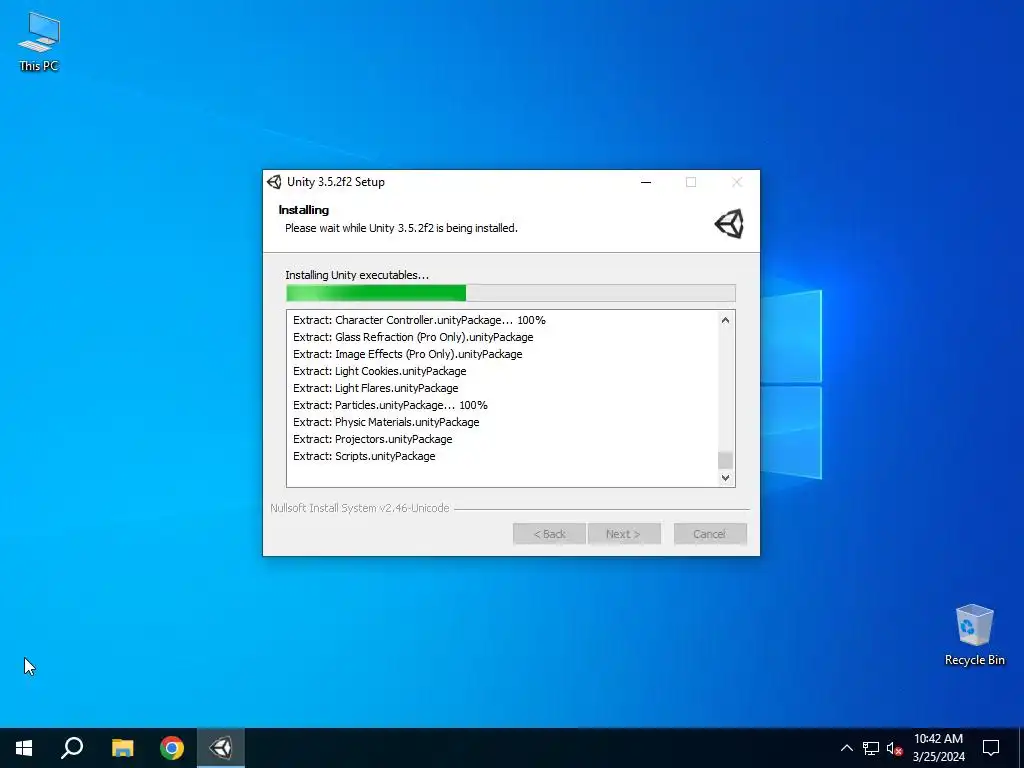
Task: Open network status tray icon
Action: (x=871, y=748)
